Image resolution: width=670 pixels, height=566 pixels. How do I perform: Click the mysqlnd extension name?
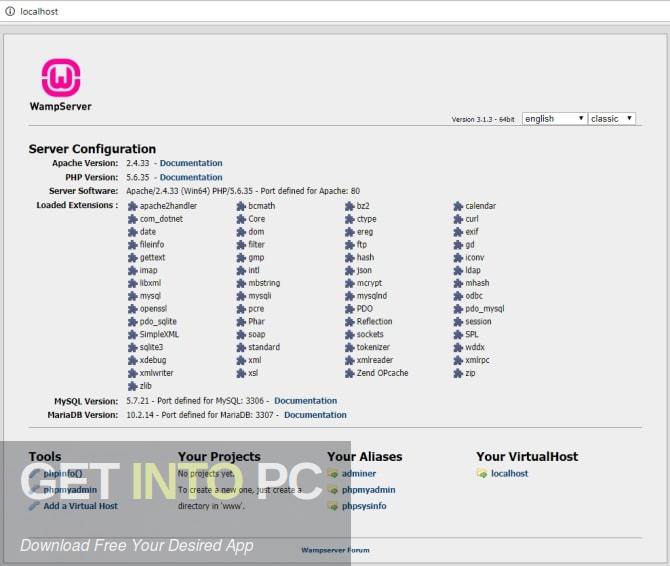coord(372,296)
